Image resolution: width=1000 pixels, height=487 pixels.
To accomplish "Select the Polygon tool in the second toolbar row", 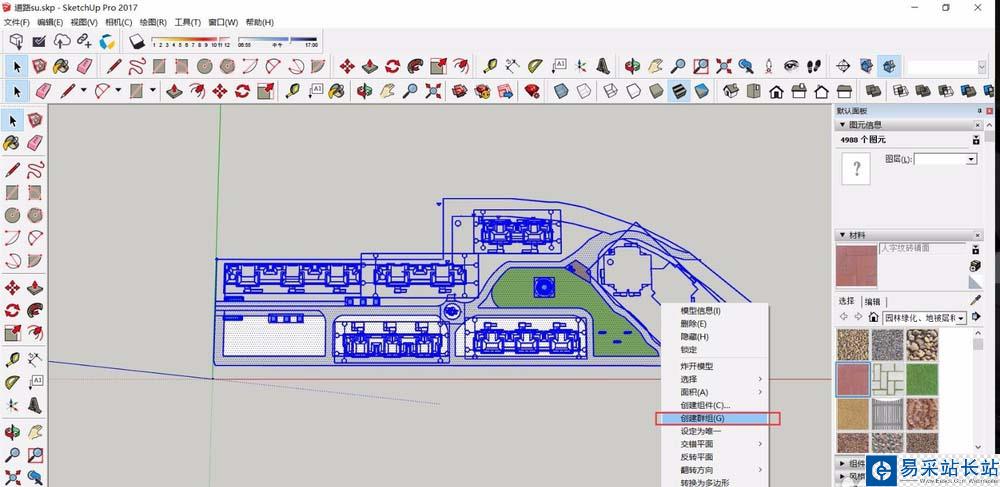I will [x=227, y=66].
